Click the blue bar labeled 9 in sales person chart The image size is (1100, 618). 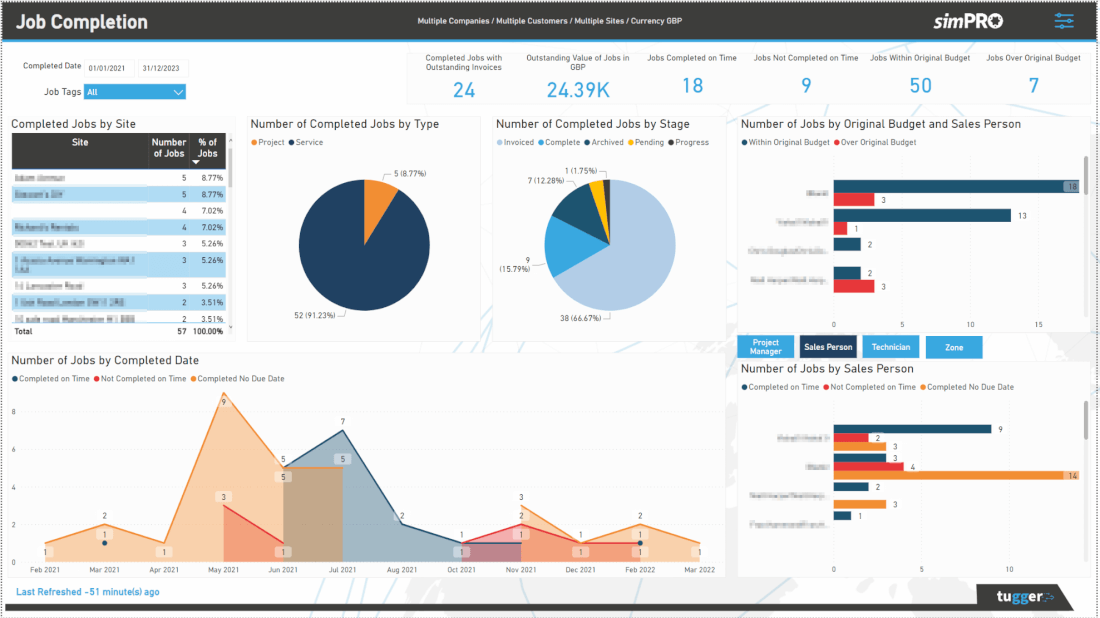(x=912, y=429)
